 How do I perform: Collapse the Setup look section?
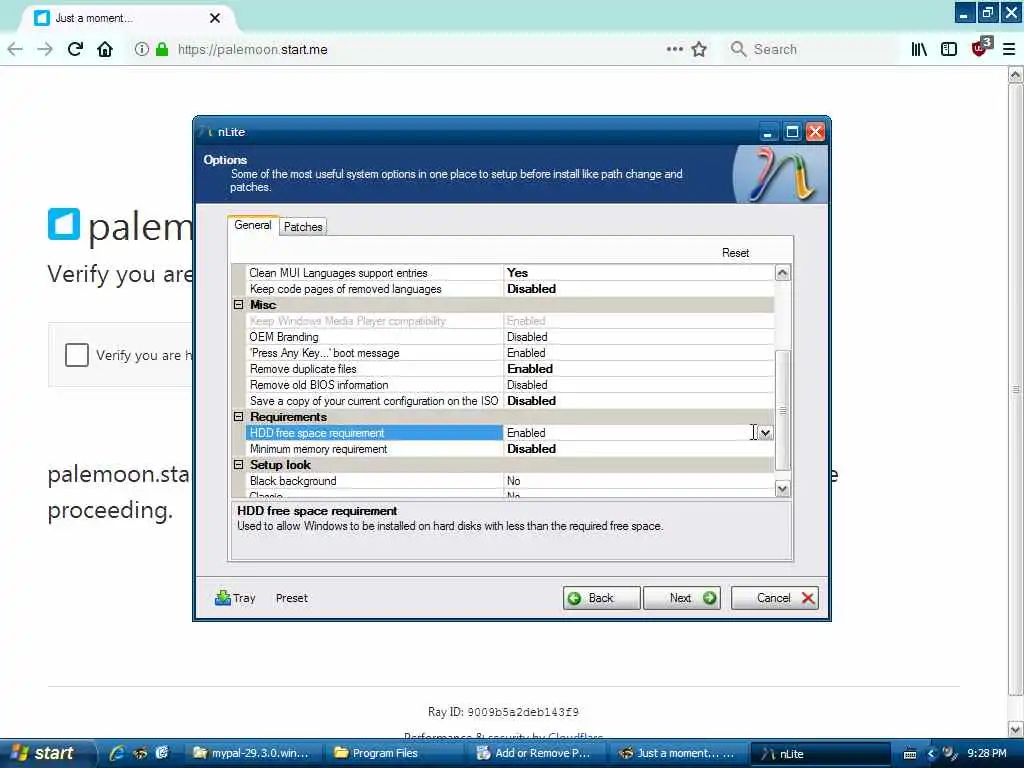[x=238, y=465]
